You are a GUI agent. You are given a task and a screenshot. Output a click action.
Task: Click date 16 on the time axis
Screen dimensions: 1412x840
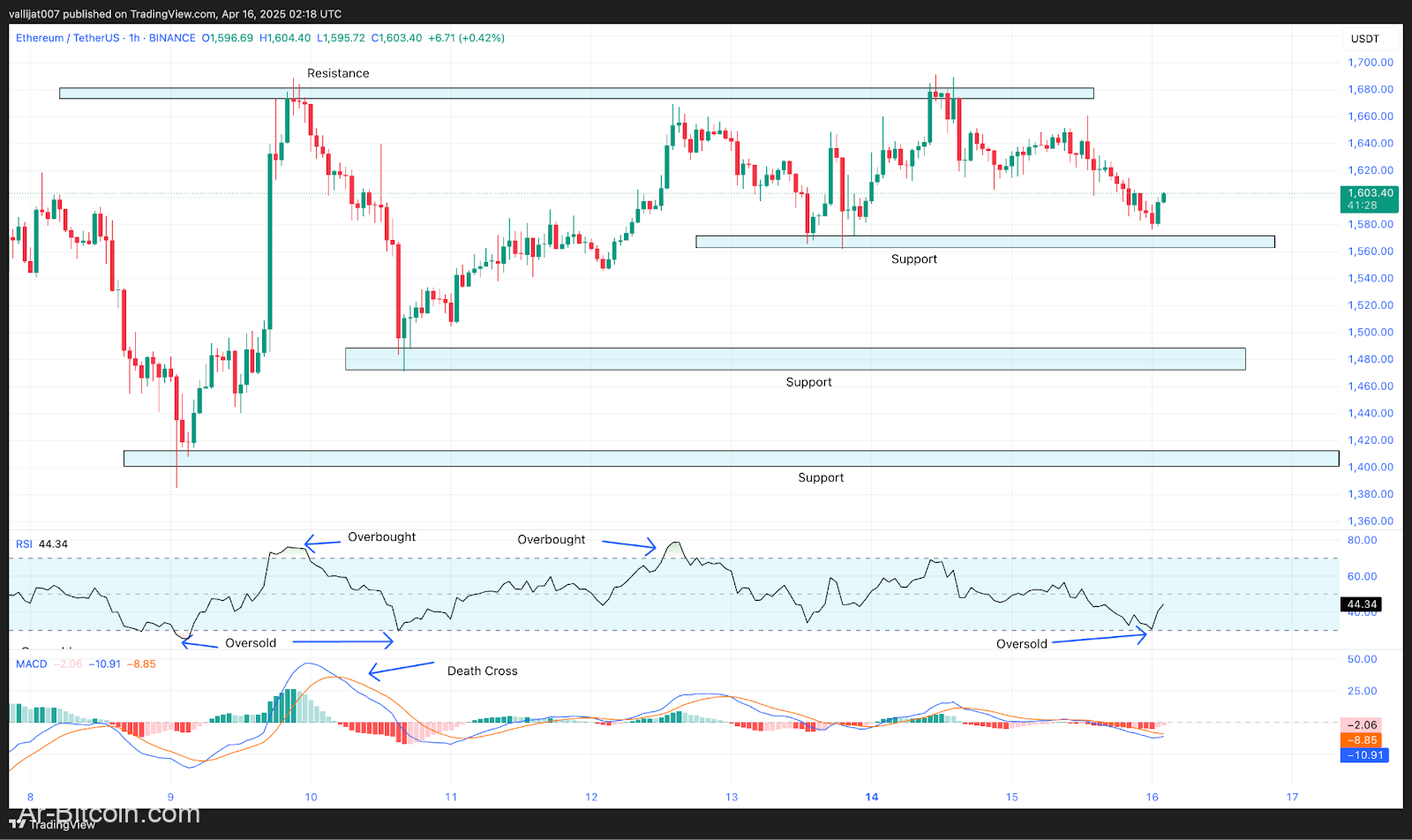click(x=1153, y=797)
